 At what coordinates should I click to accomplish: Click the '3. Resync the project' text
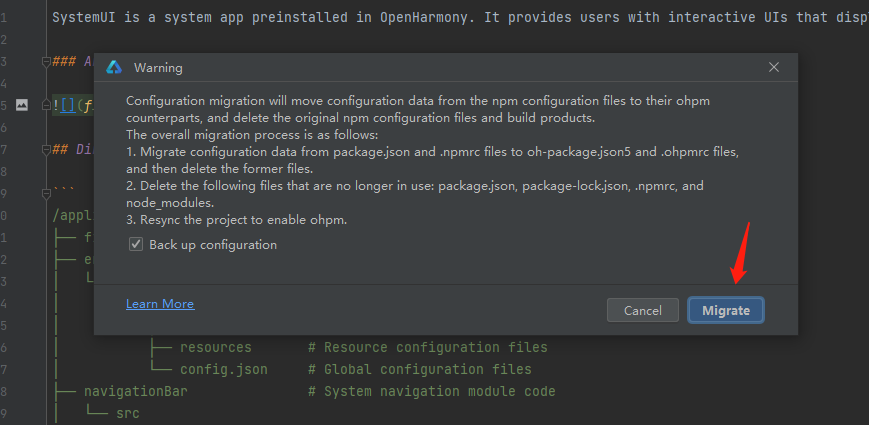coord(236,220)
